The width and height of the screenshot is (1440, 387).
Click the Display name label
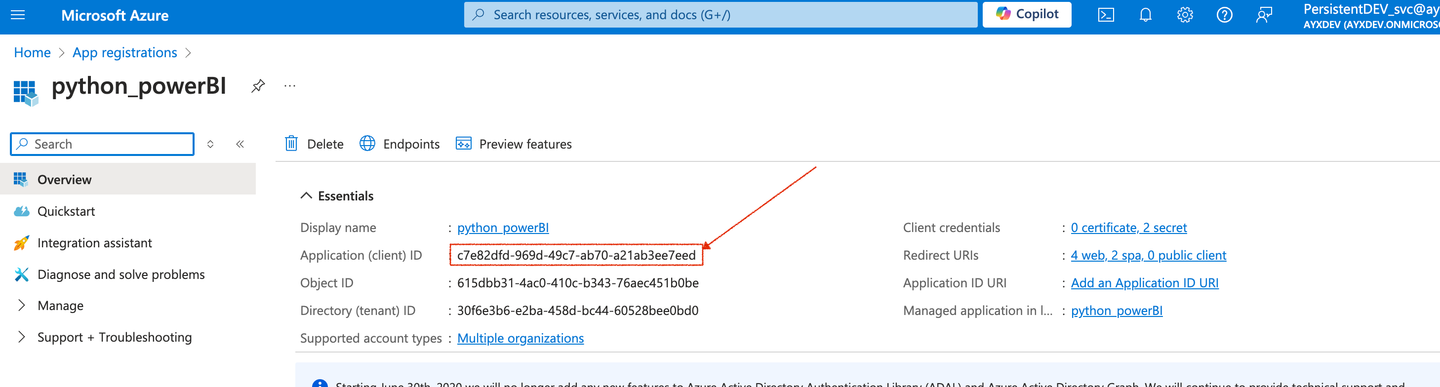click(x=338, y=228)
